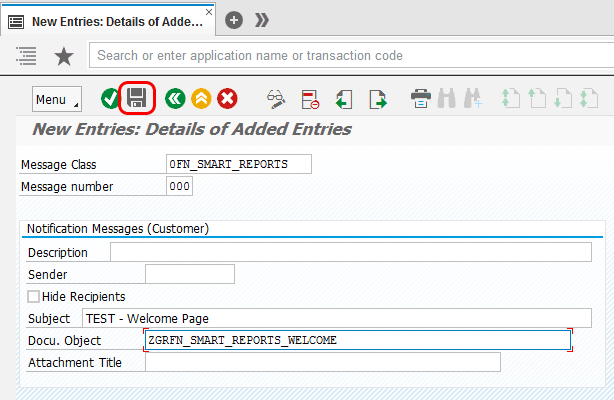The width and height of the screenshot is (614, 400).
Task: Open the Menu dropdown
Action: [57, 100]
